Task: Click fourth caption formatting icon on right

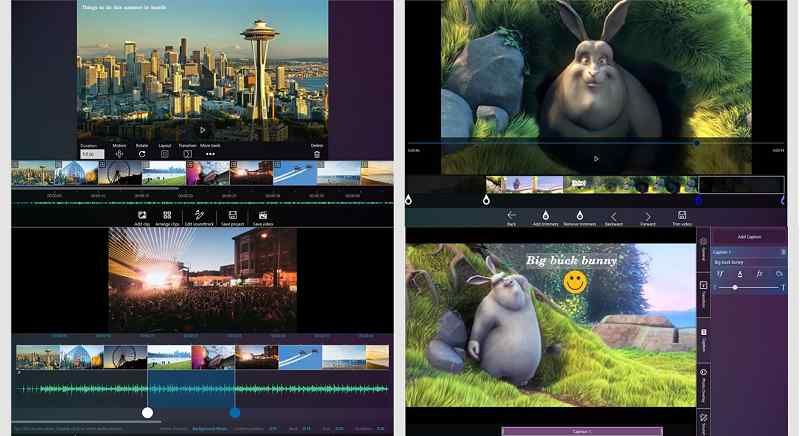Action: (x=779, y=274)
